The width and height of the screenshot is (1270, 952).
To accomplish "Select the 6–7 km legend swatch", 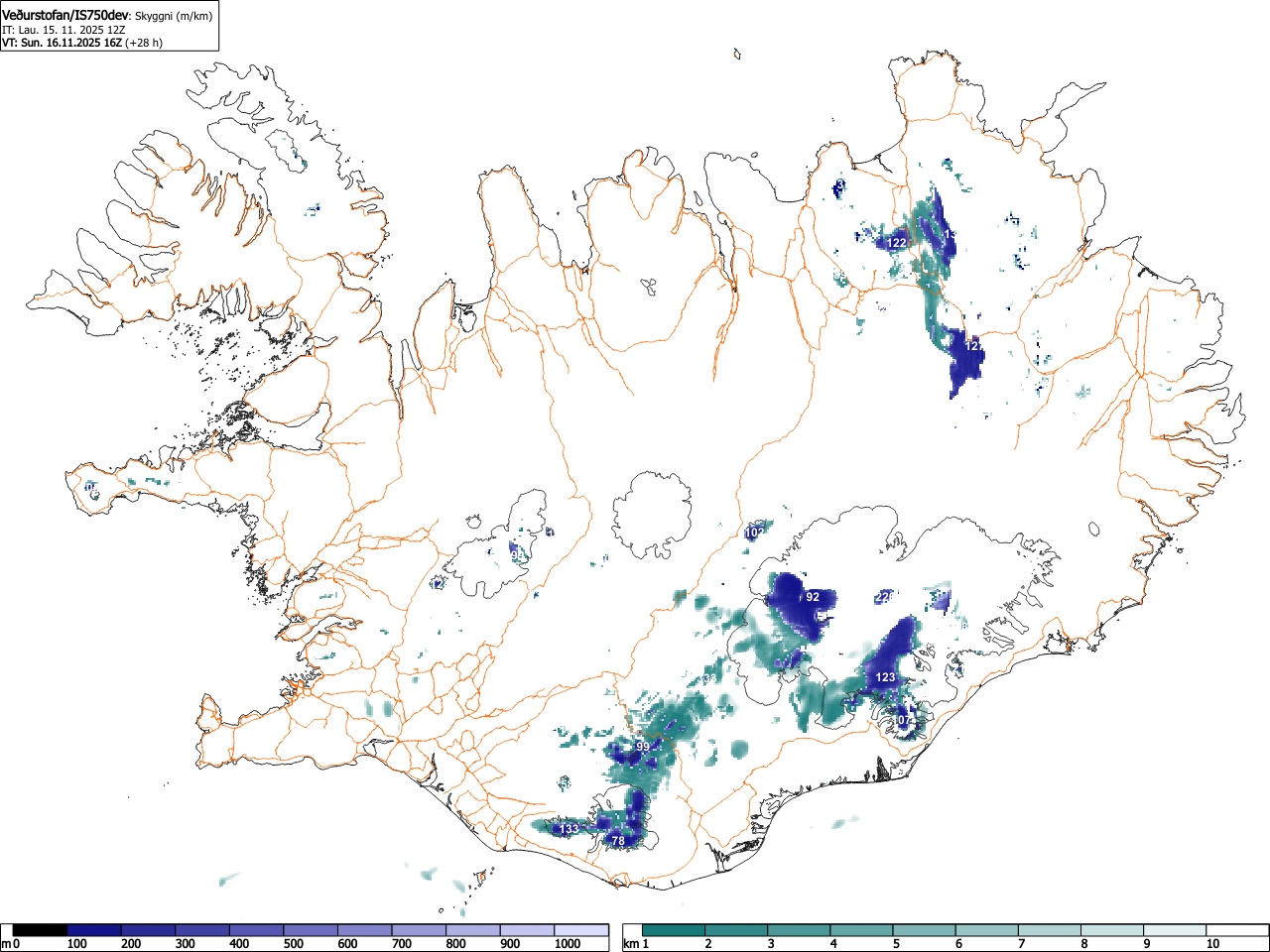I will coord(986,930).
